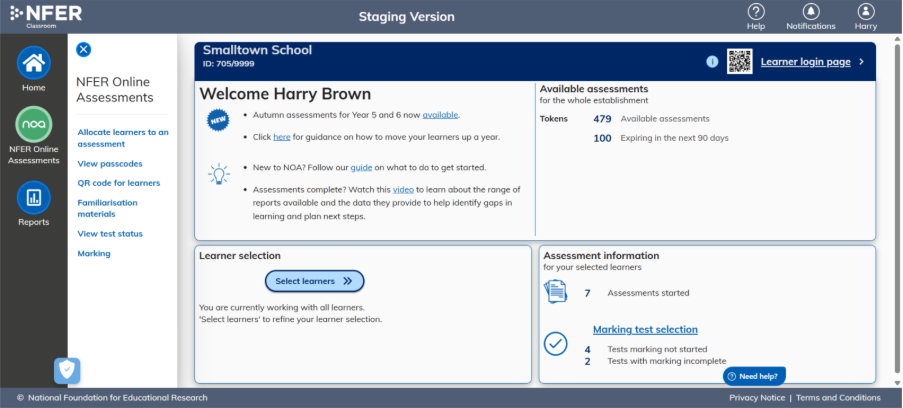903x408 pixels.
Task: Click the scrollbar up arrow
Action: click(897, 40)
